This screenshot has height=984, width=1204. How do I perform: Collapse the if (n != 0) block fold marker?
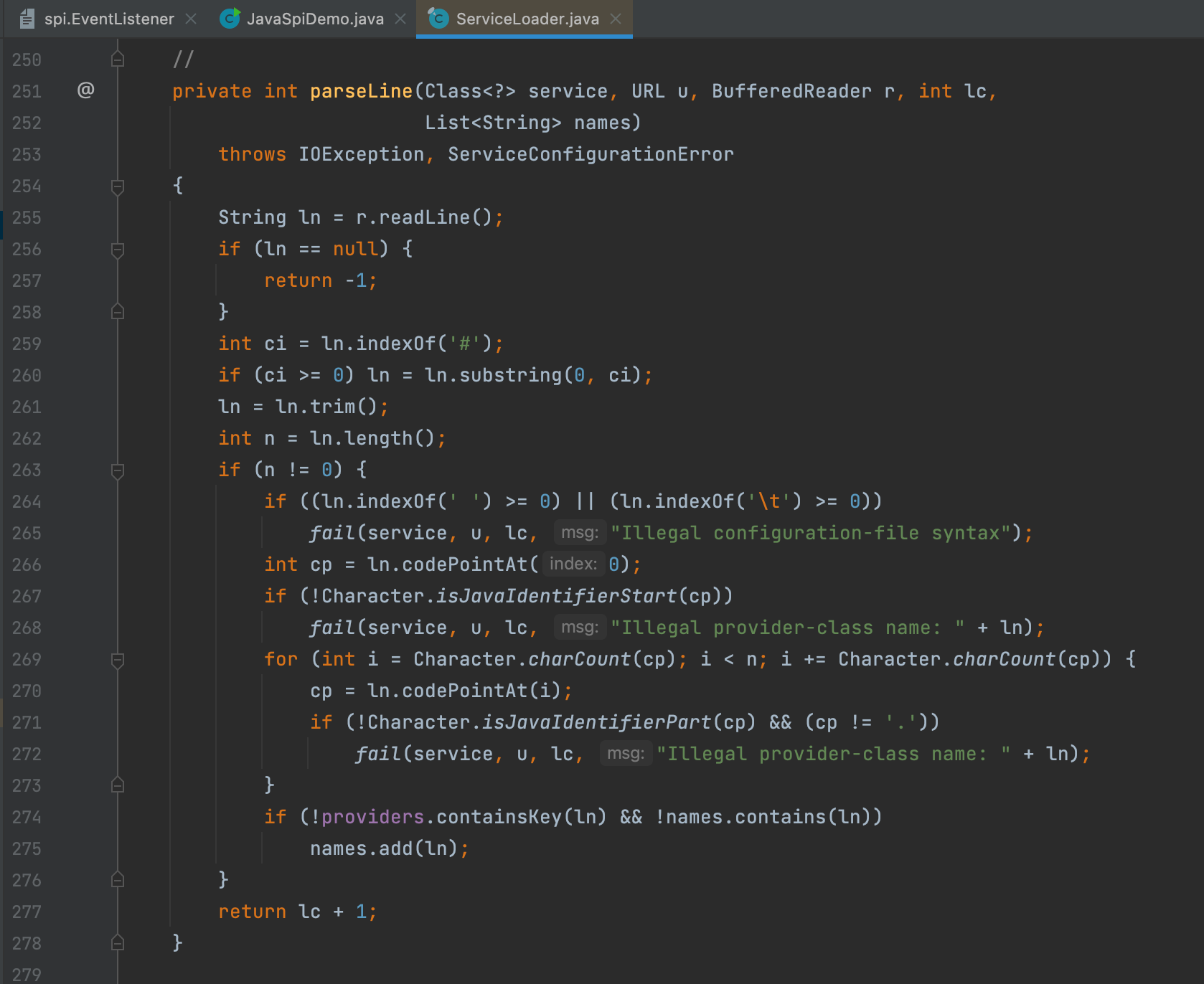tap(118, 470)
